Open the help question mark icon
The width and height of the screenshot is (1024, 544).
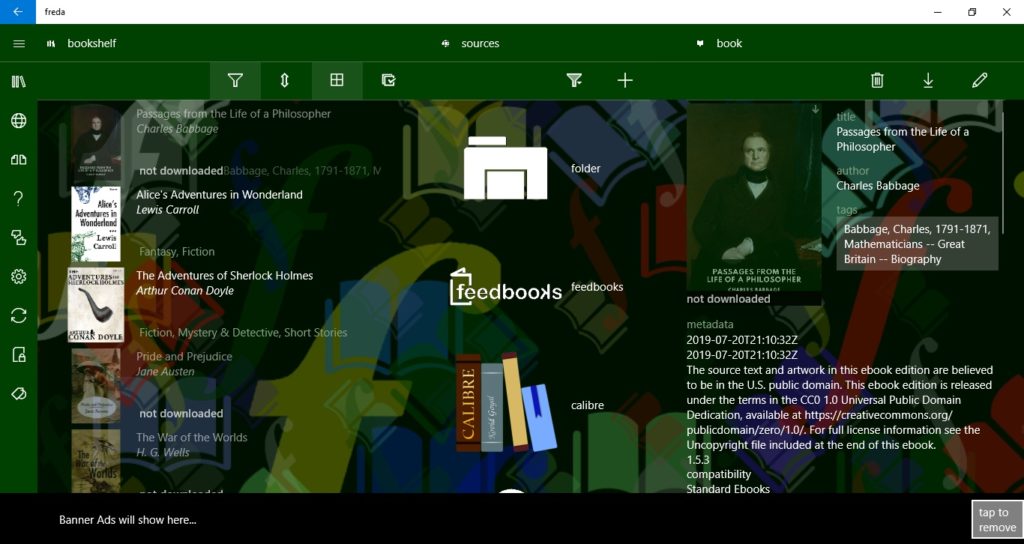tap(19, 199)
